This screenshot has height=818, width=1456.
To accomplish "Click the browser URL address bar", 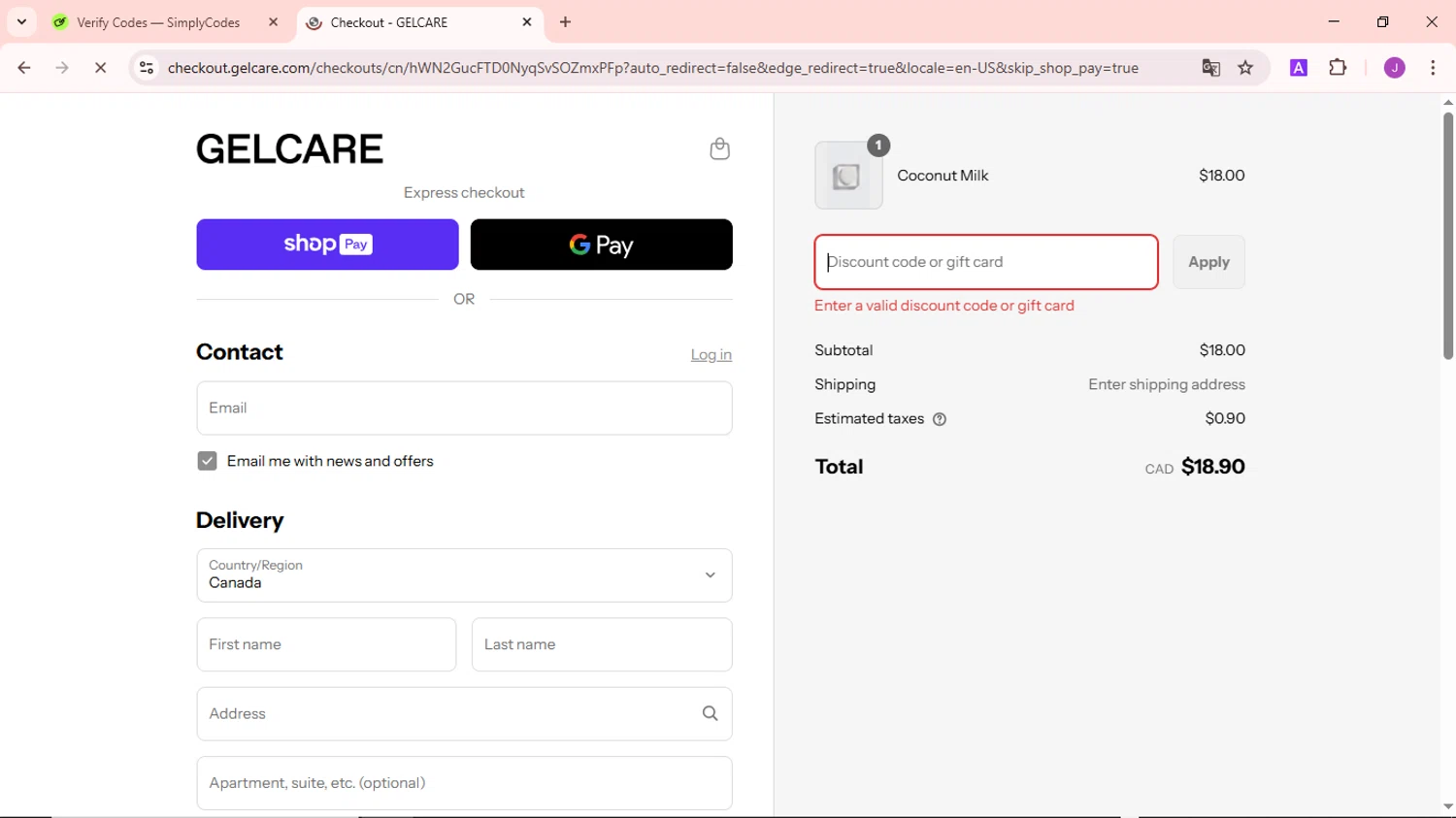I will pos(652,68).
